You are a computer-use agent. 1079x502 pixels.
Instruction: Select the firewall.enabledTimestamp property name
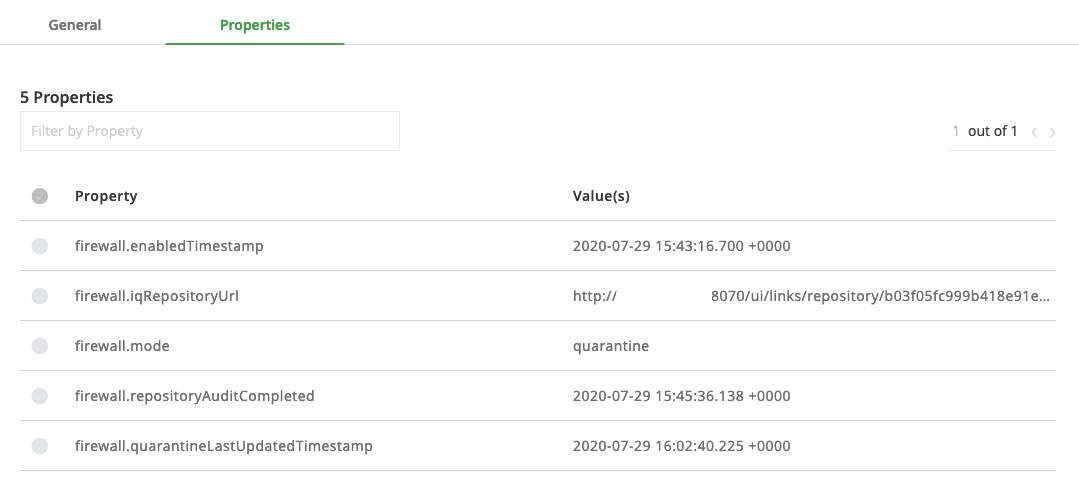point(169,245)
